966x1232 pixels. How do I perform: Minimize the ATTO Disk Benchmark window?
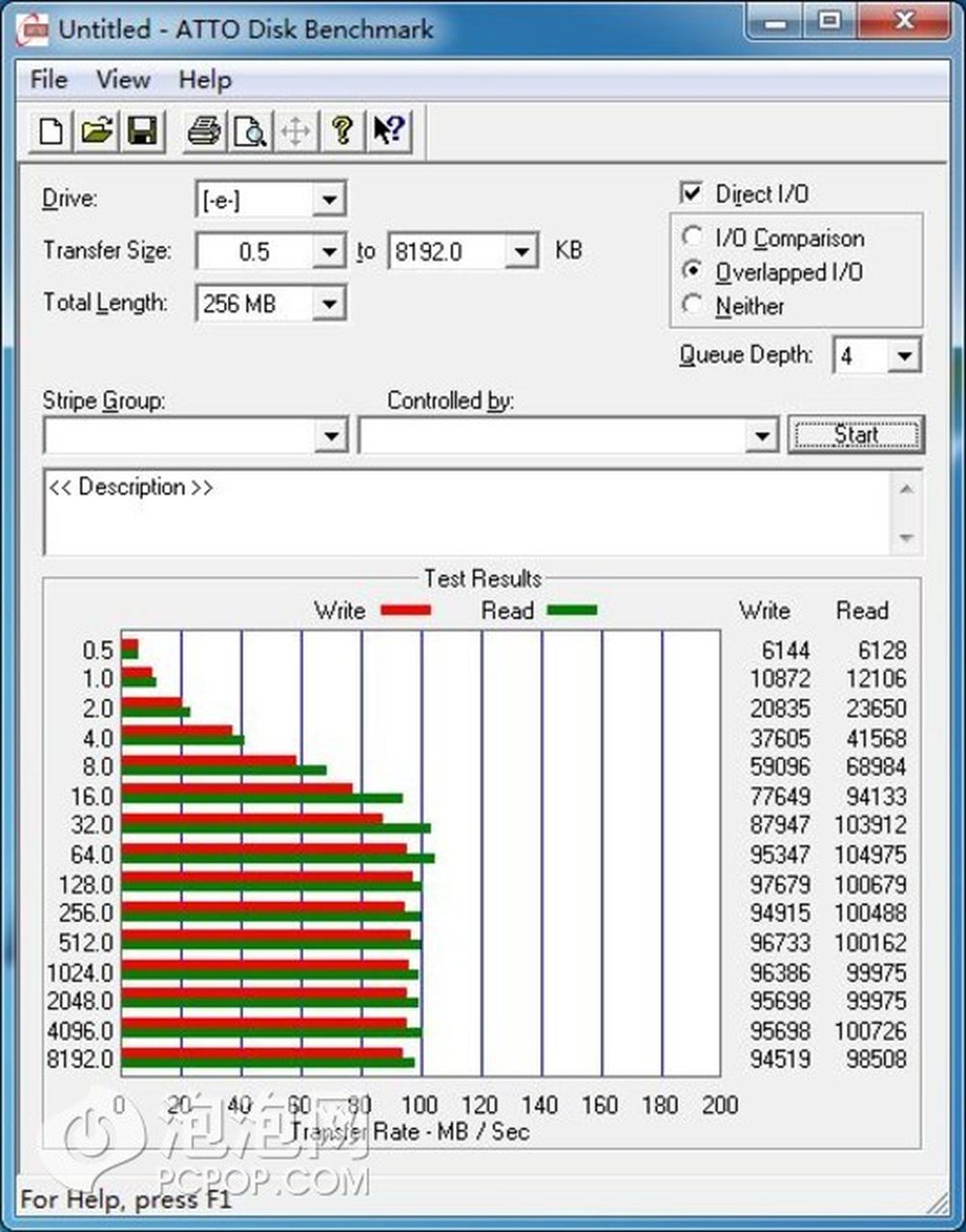tap(775, 21)
